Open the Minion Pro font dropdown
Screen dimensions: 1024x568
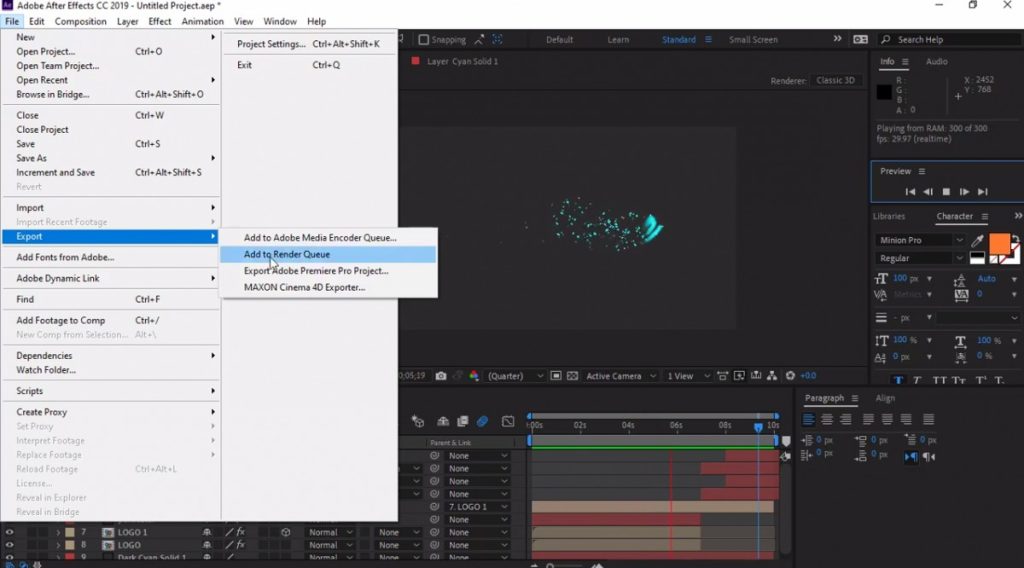(920, 240)
